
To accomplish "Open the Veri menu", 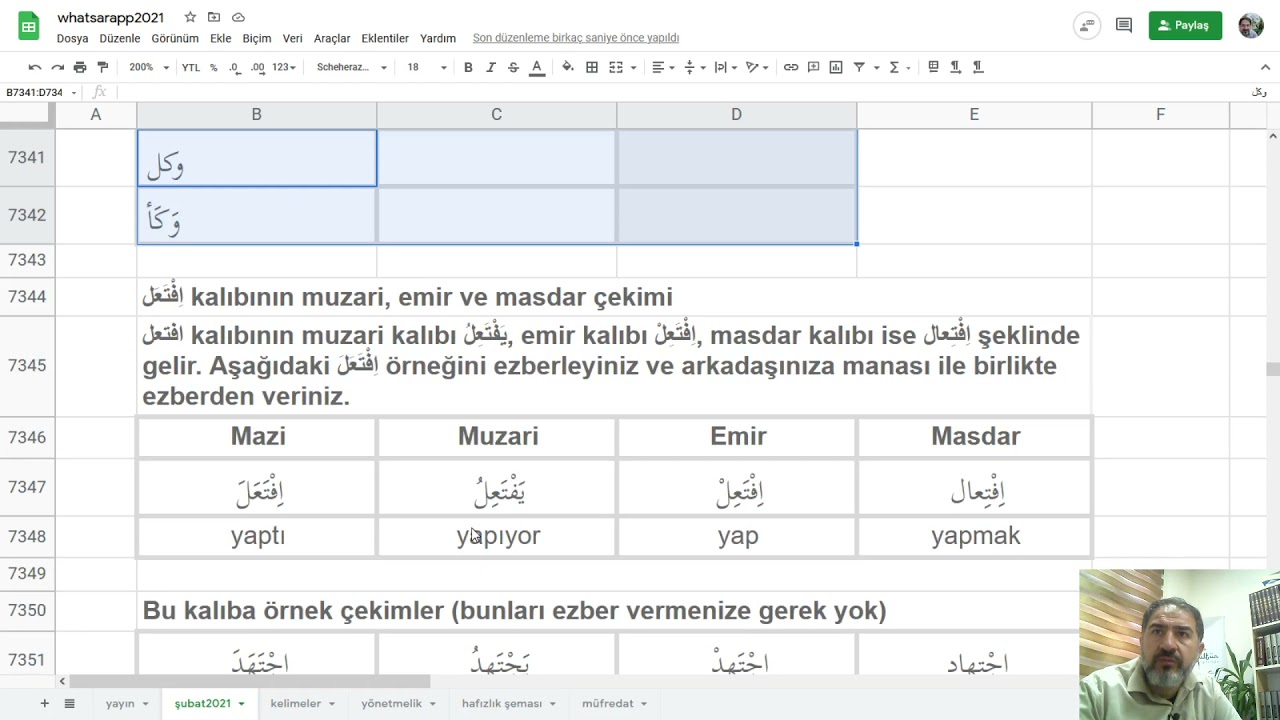I will [x=293, y=38].
